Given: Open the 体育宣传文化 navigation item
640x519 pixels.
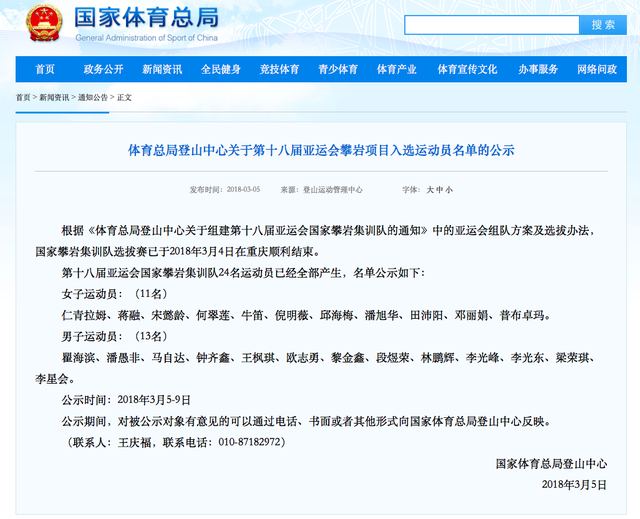Looking at the screenshot, I should [x=467, y=69].
